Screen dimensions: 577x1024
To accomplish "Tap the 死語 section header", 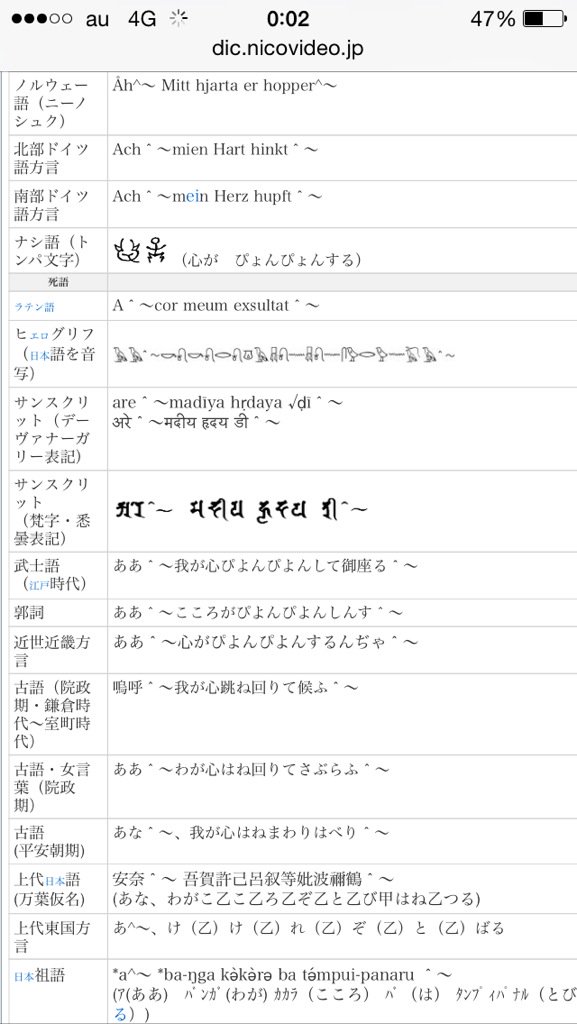I will (59, 283).
